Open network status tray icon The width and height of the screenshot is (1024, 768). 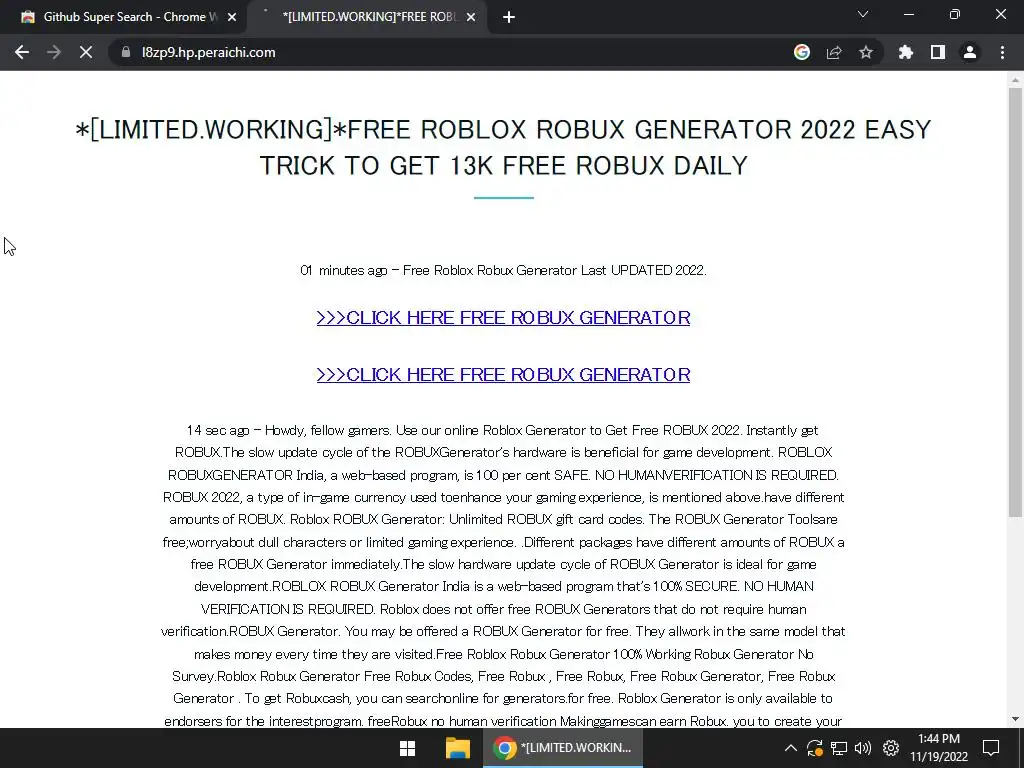pos(839,748)
